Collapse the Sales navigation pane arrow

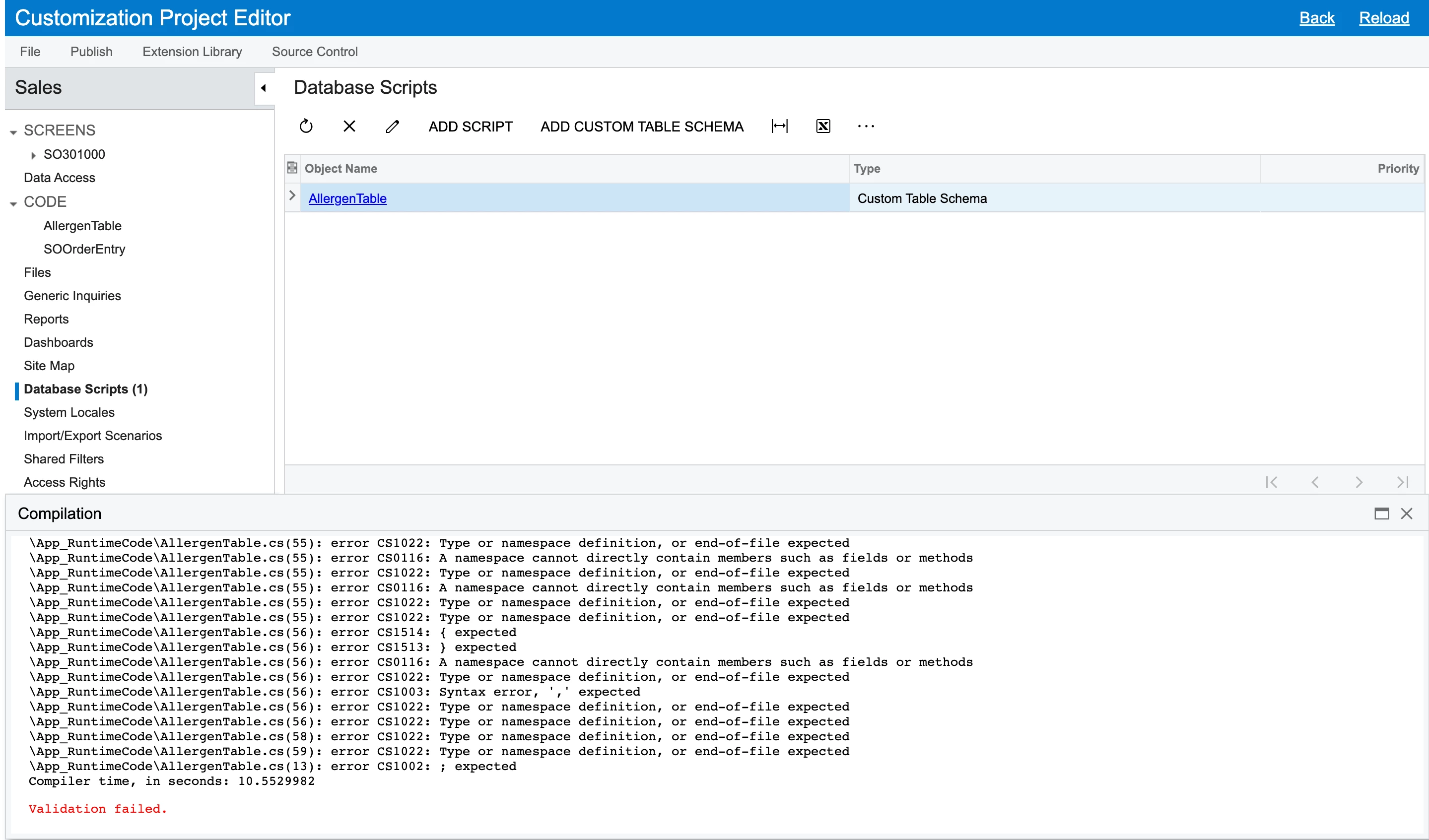tap(264, 88)
